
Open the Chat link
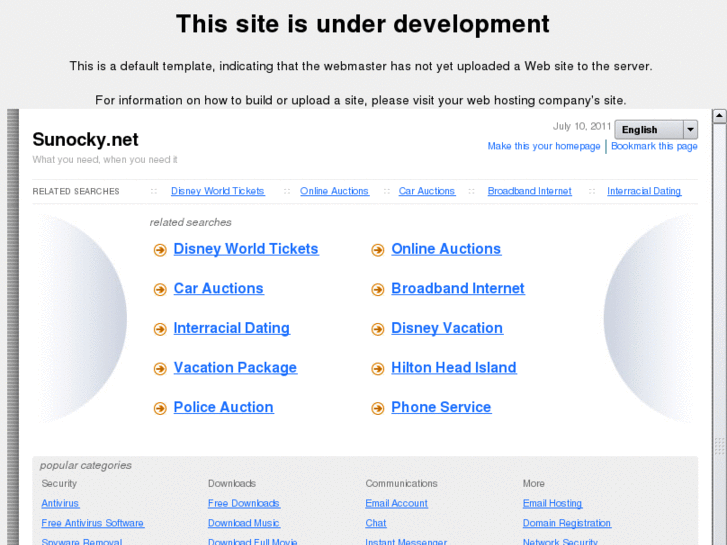[376, 523]
